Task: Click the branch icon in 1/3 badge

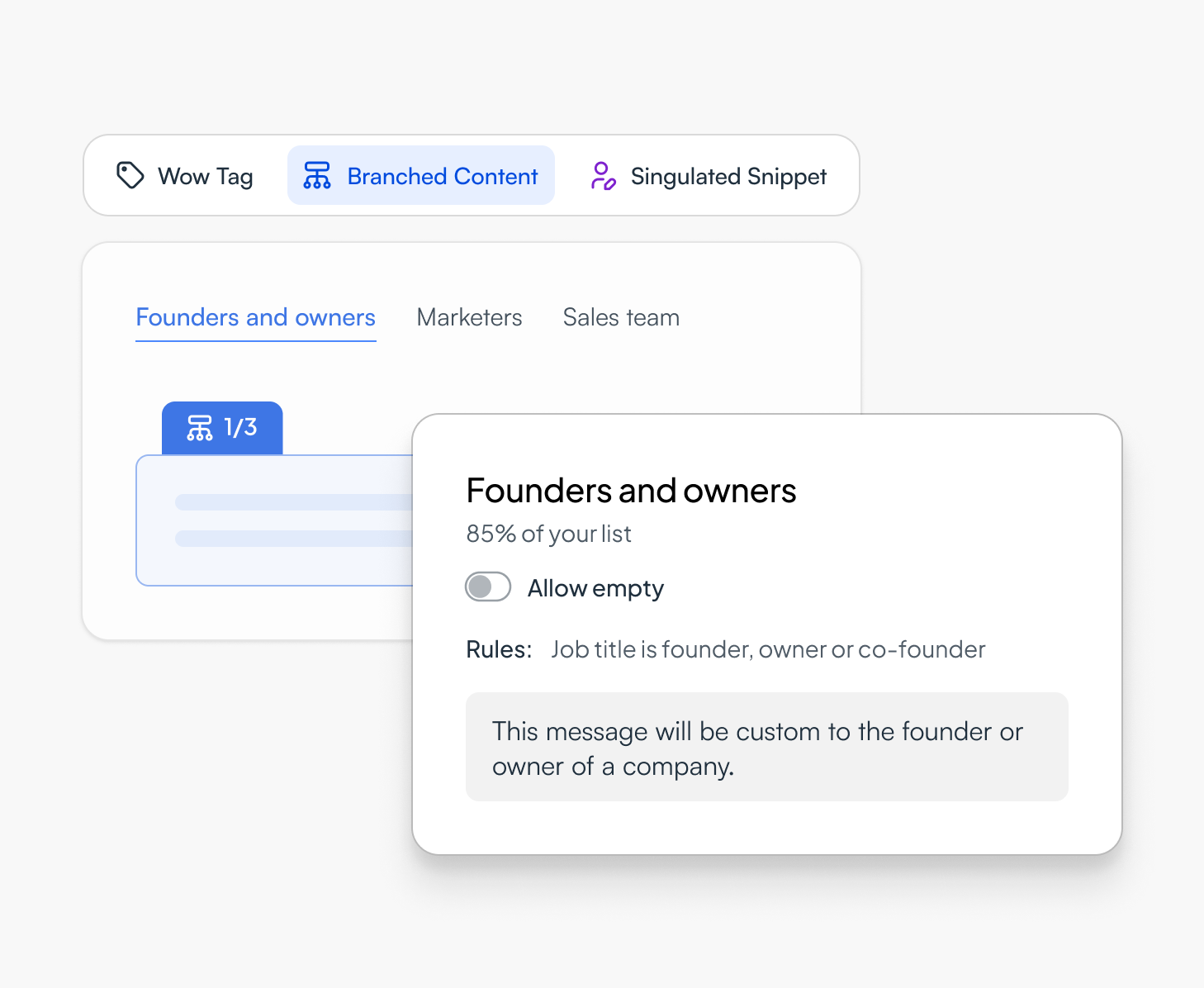Action: point(200,427)
